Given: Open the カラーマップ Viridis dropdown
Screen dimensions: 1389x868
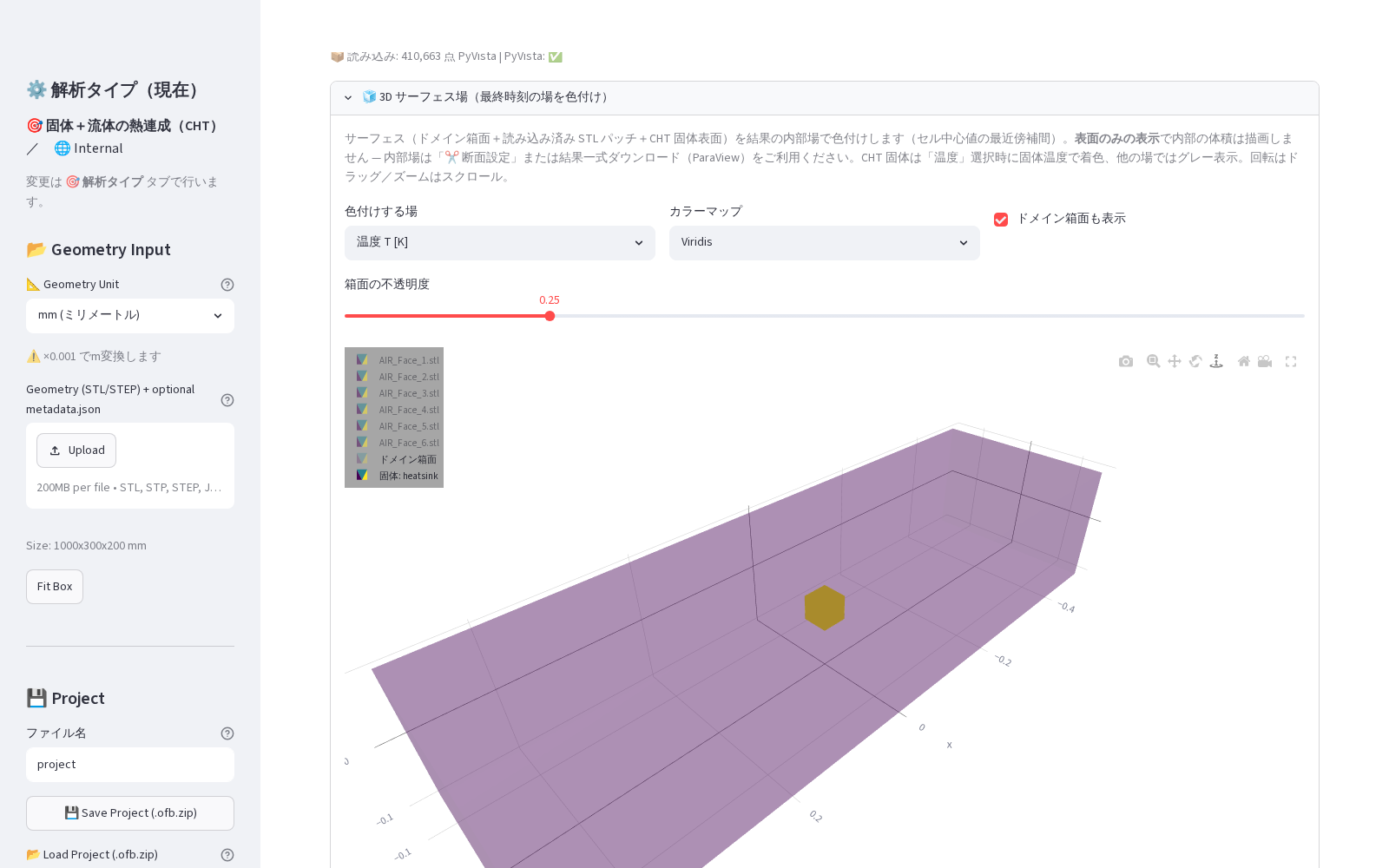Looking at the screenshot, I should (x=825, y=243).
